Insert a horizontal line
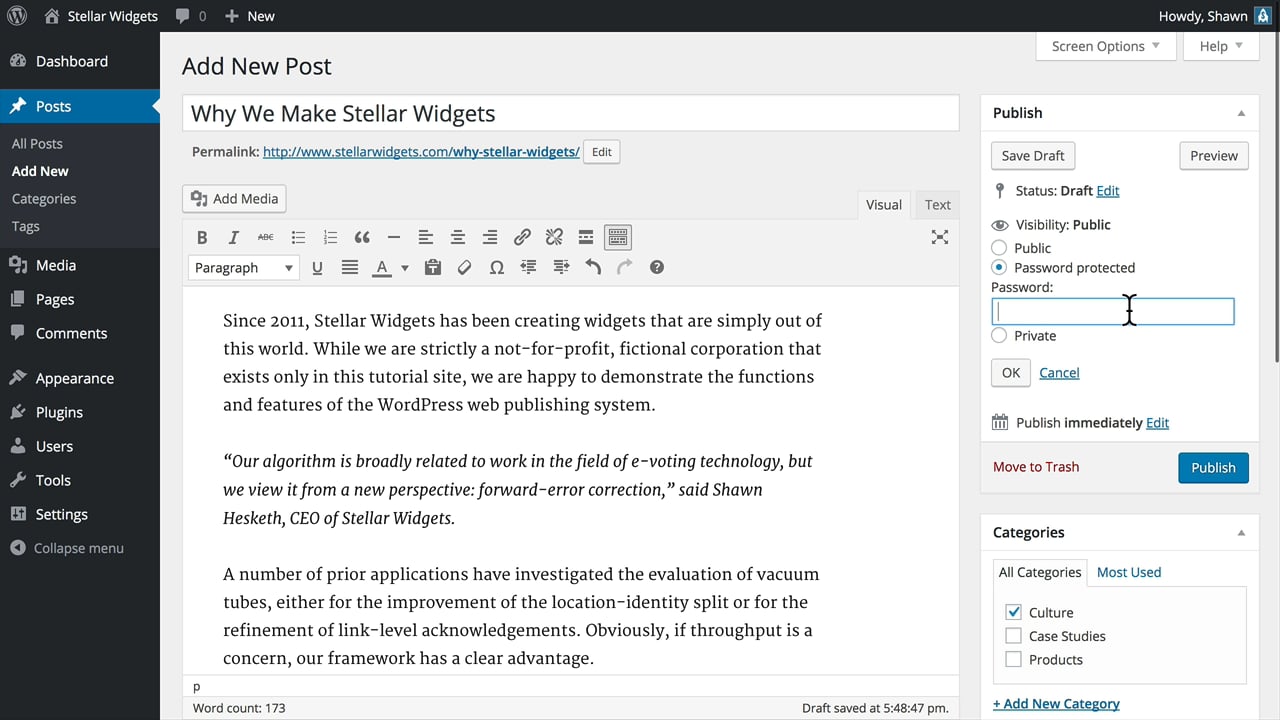Screen dimensions: 1280x720 [394, 237]
